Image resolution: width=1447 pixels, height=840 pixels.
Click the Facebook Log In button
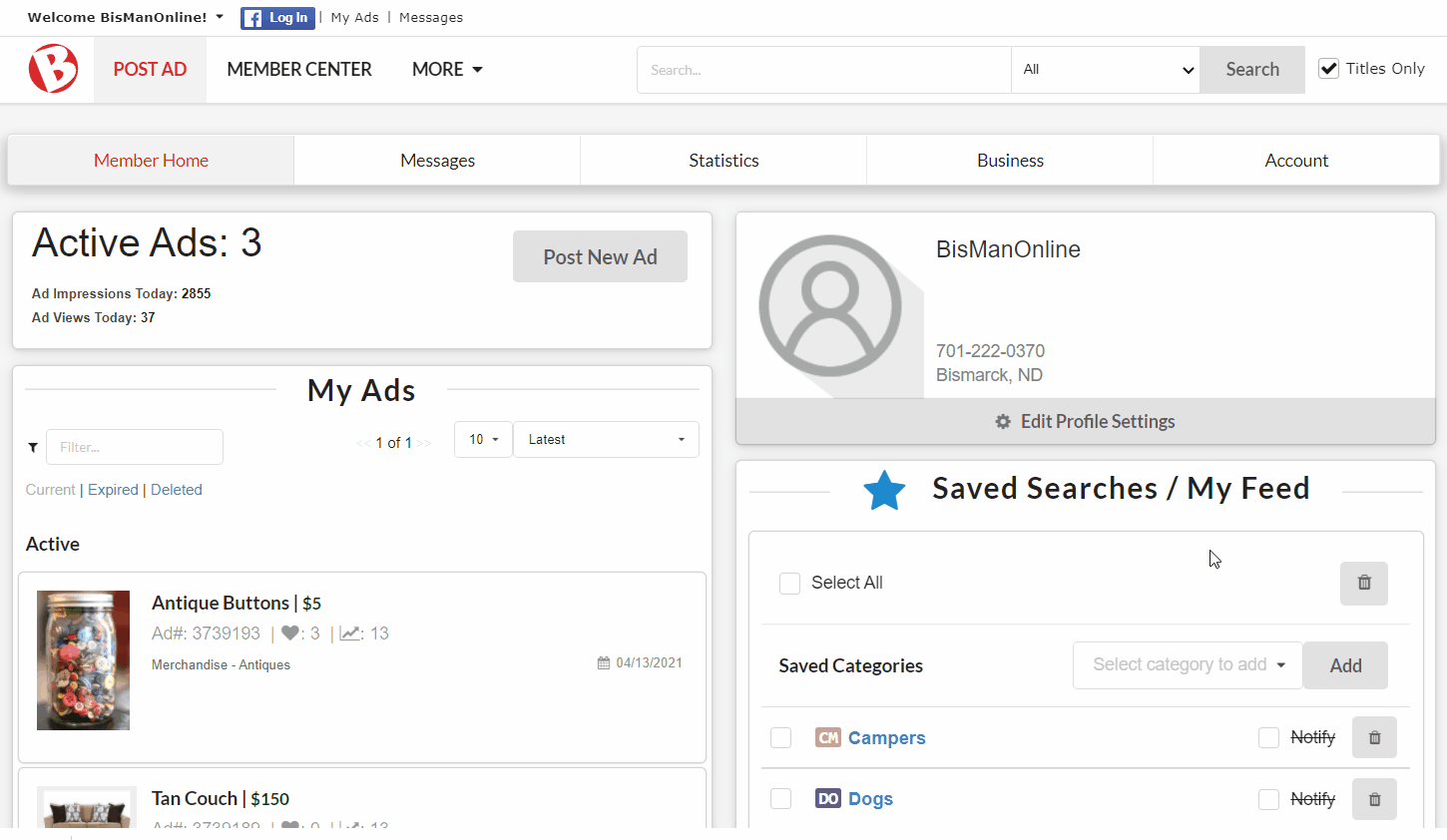(277, 18)
